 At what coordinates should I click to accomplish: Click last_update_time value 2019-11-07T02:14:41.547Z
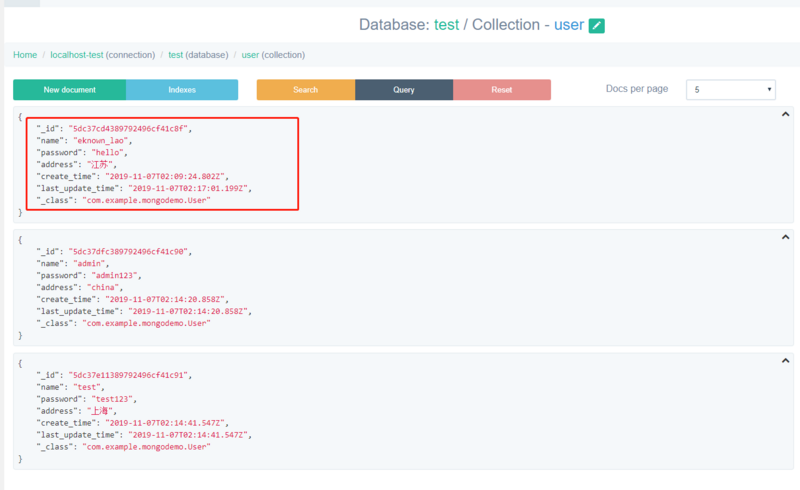[x=188, y=435]
